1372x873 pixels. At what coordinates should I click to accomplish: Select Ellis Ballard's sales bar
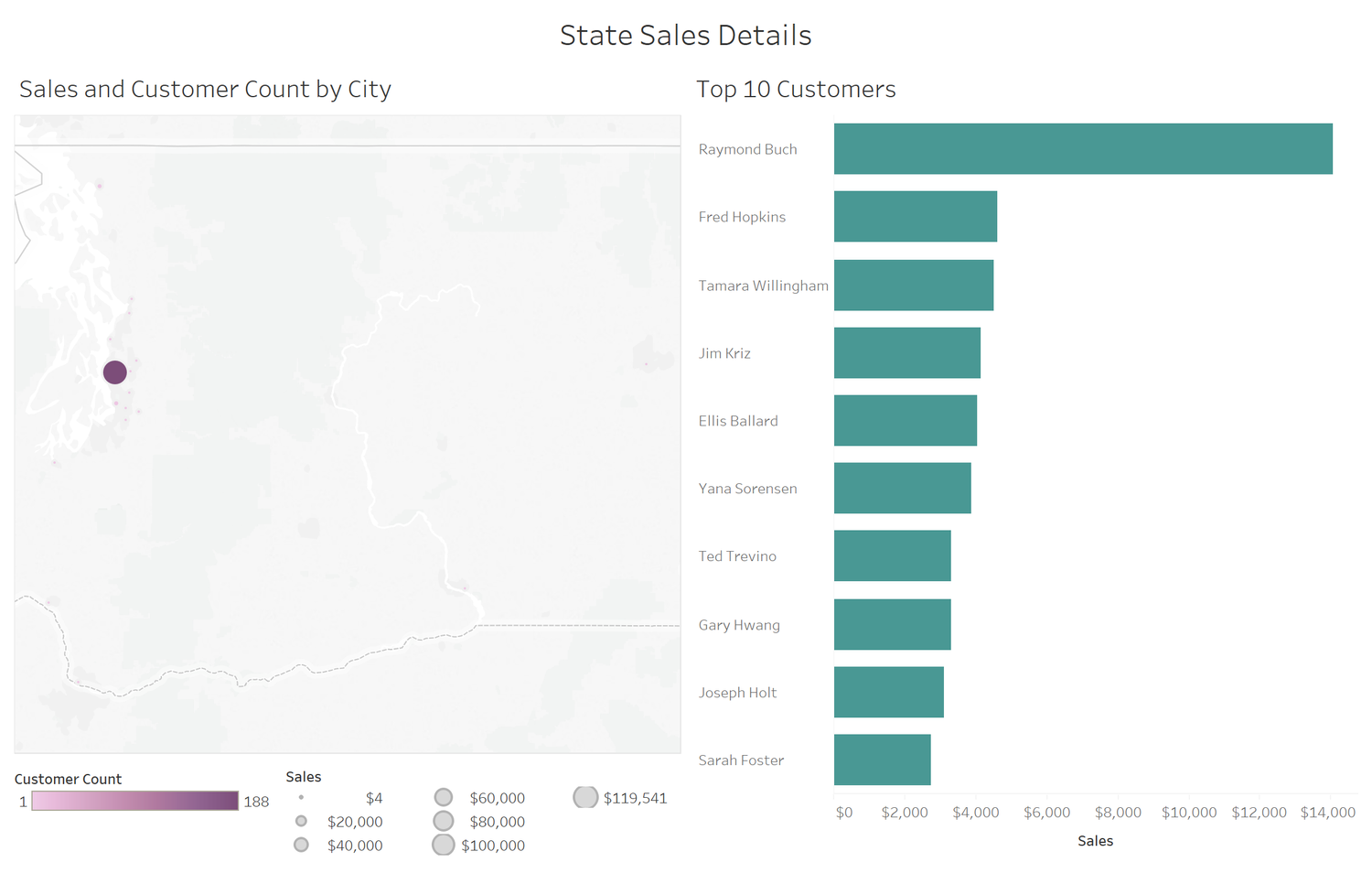pos(906,421)
